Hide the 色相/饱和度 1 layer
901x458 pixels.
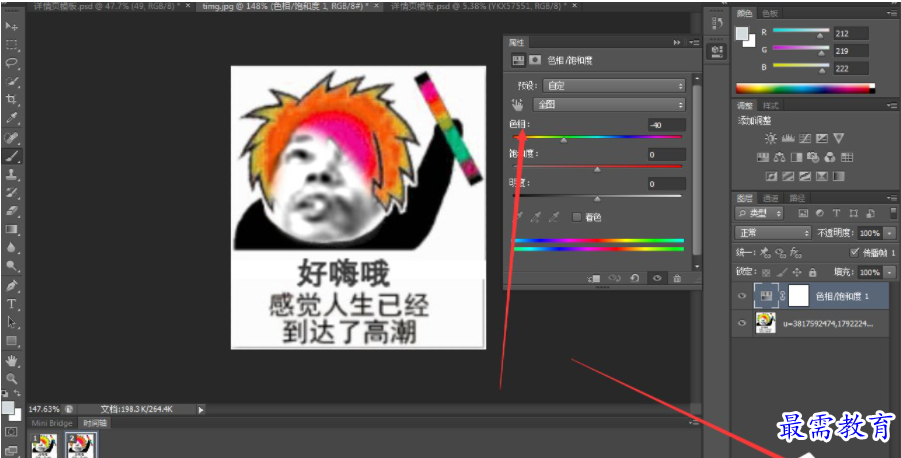click(x=742, y=296)
